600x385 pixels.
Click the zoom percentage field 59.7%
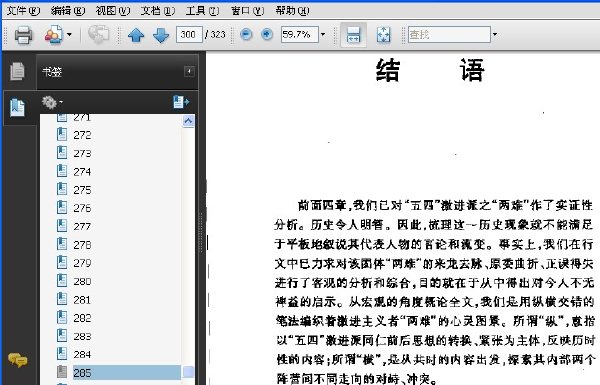coord(299,34)
